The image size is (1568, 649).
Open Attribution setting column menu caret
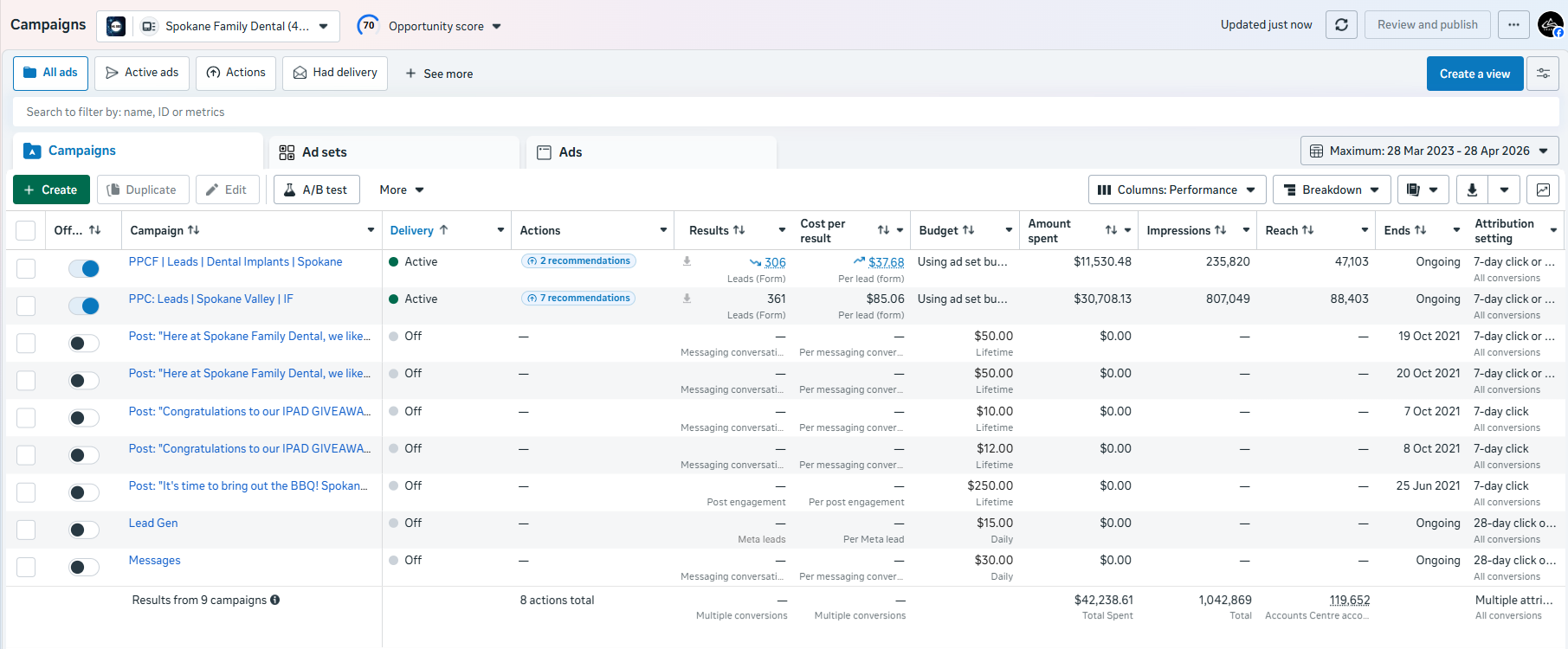tap(1553, 230)
